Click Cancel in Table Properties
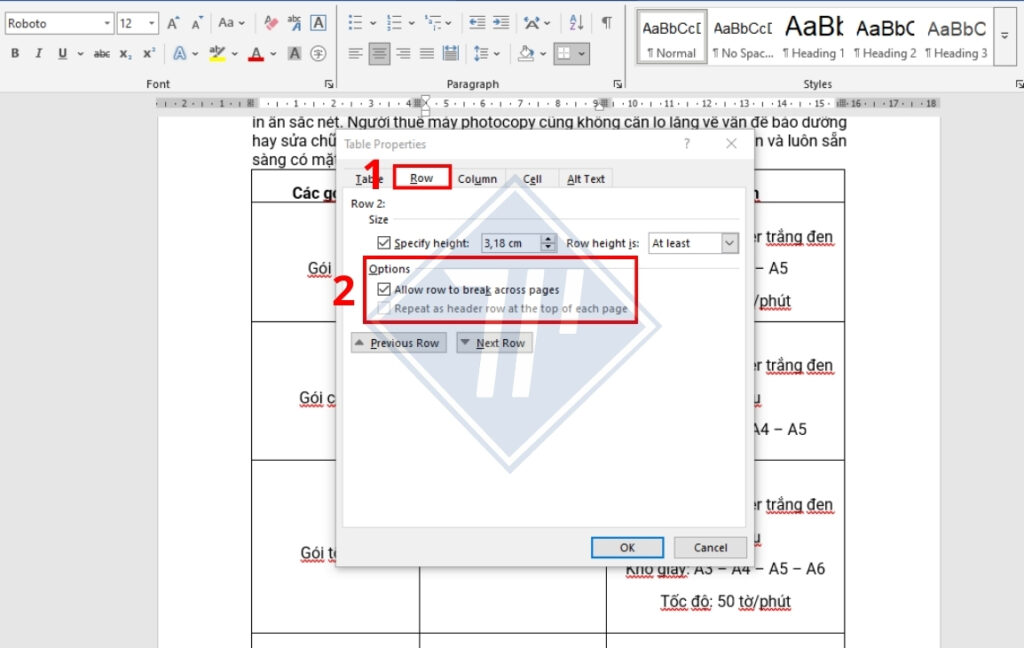 711,547
